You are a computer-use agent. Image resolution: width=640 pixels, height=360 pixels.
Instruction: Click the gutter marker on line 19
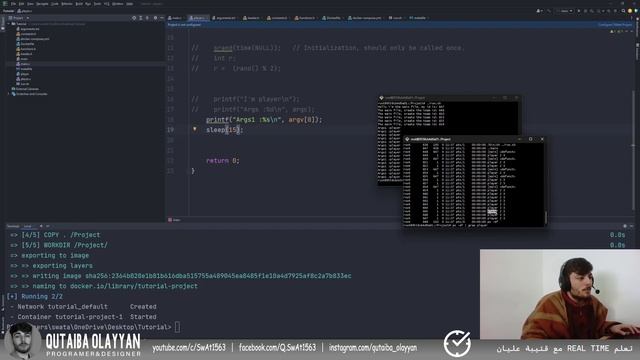point(195,129)
